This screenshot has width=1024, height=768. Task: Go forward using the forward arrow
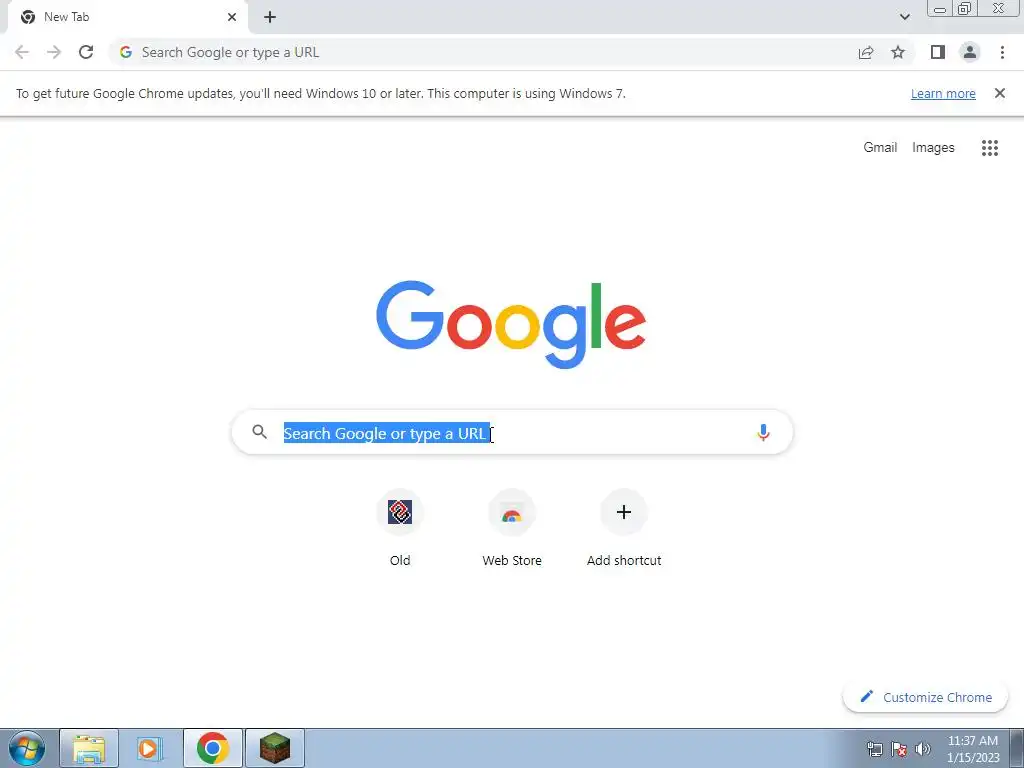(x=54, y=52)
